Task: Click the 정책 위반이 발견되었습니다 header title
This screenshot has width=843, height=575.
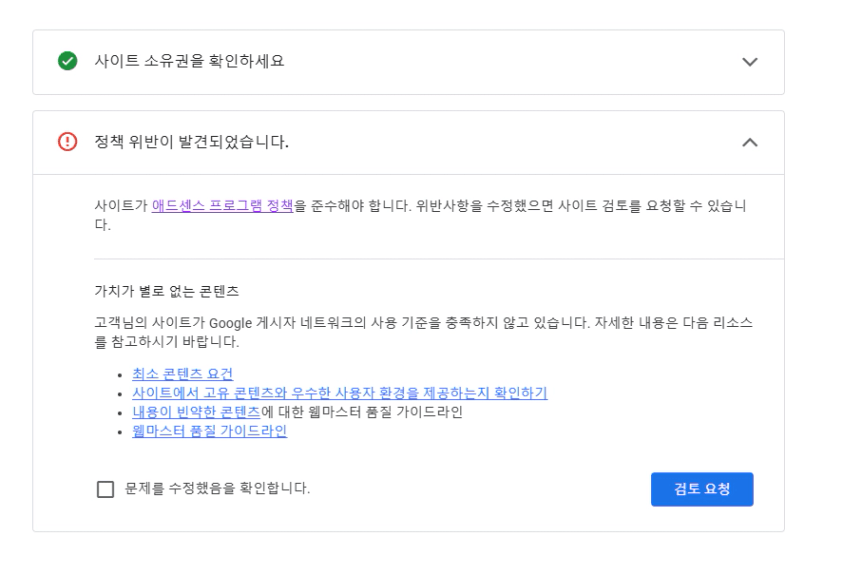Action: [191, 143]
